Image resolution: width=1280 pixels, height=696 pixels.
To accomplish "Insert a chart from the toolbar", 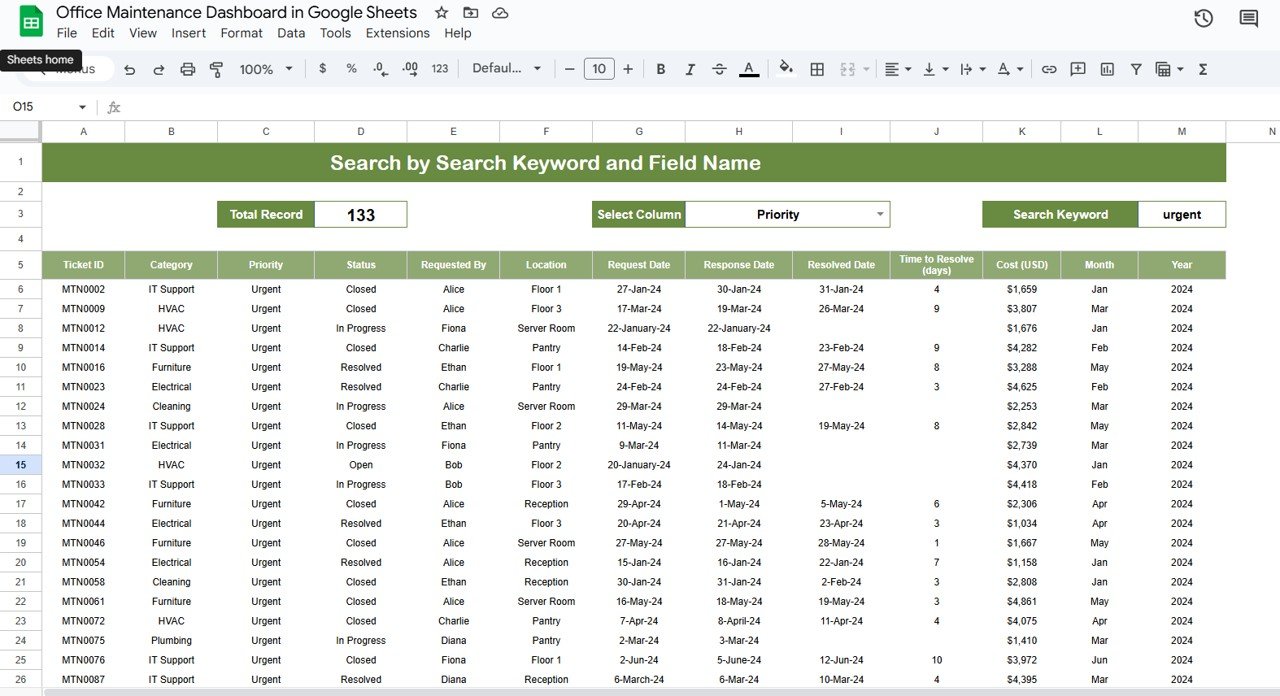I will pyautogui.click(x=1106, y=69).
